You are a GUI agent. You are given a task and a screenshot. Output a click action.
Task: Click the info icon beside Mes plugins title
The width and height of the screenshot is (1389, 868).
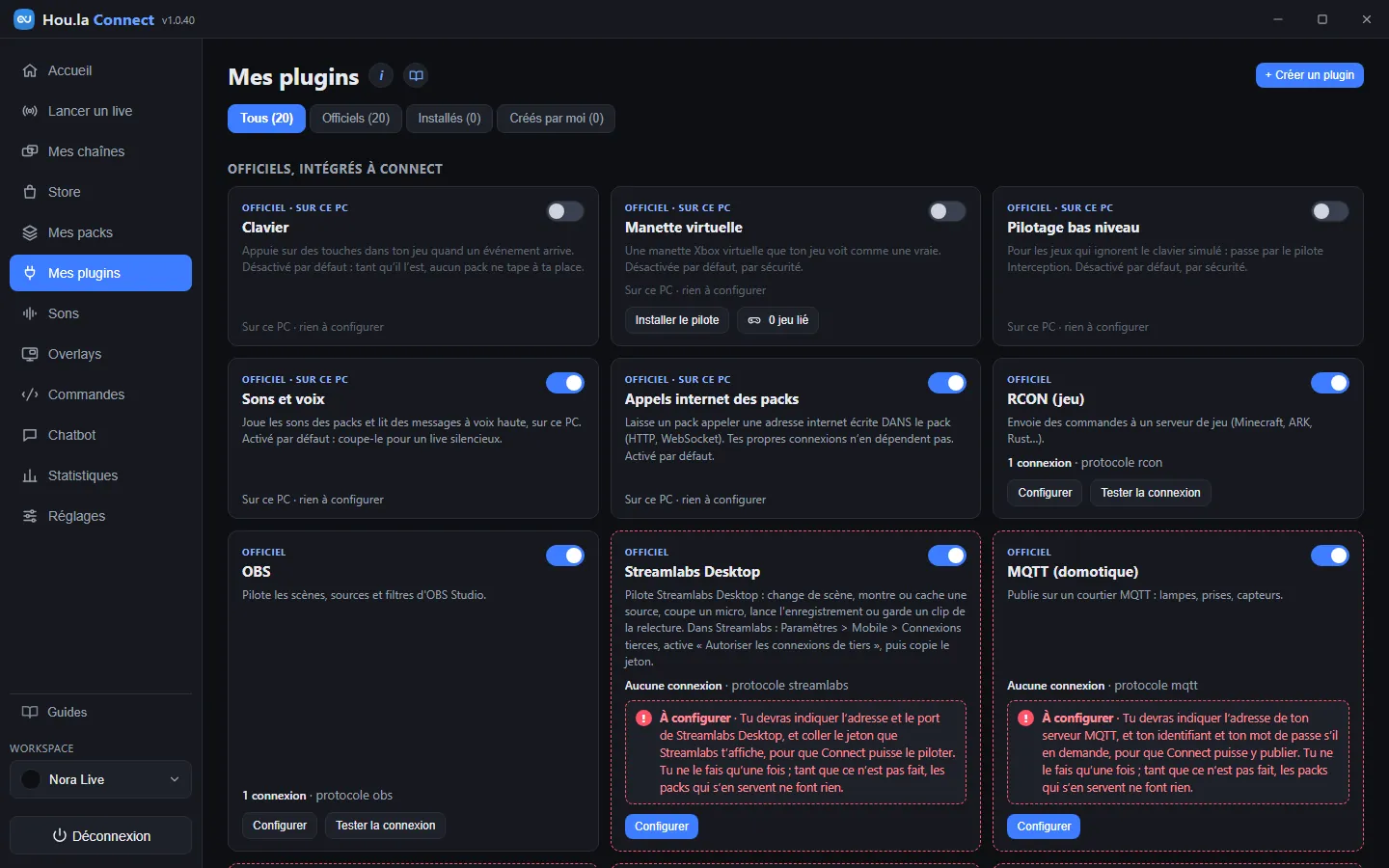point(381,75)
